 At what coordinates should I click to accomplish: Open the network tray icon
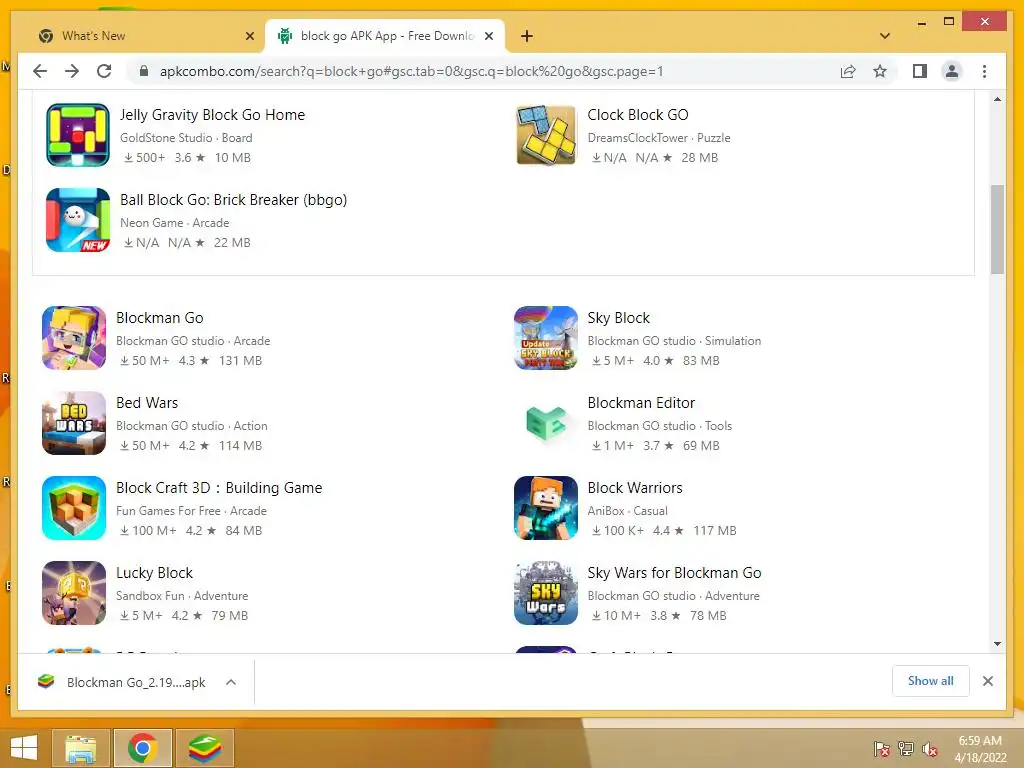[906, 749]
